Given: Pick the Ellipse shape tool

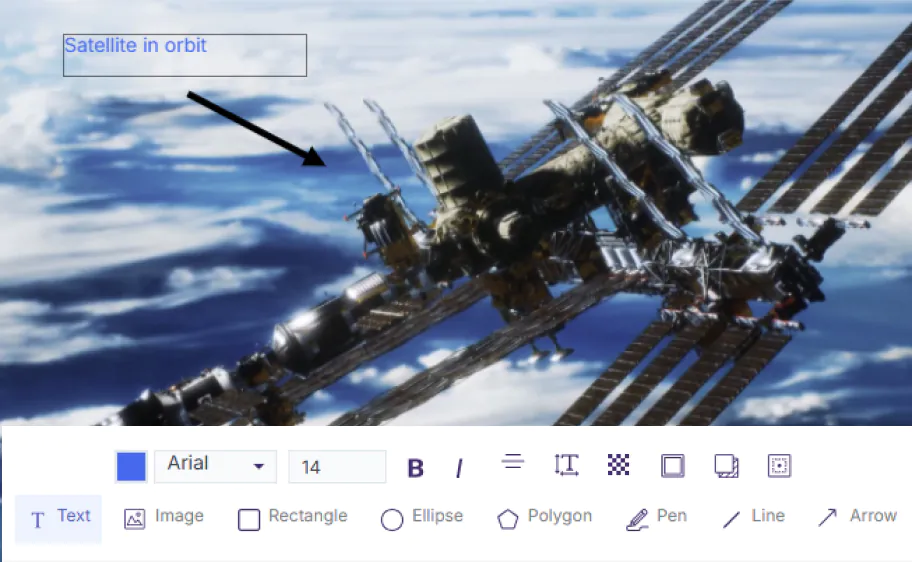Looking at the screenshot, I should pyautogui.click(x=422, y=518).
